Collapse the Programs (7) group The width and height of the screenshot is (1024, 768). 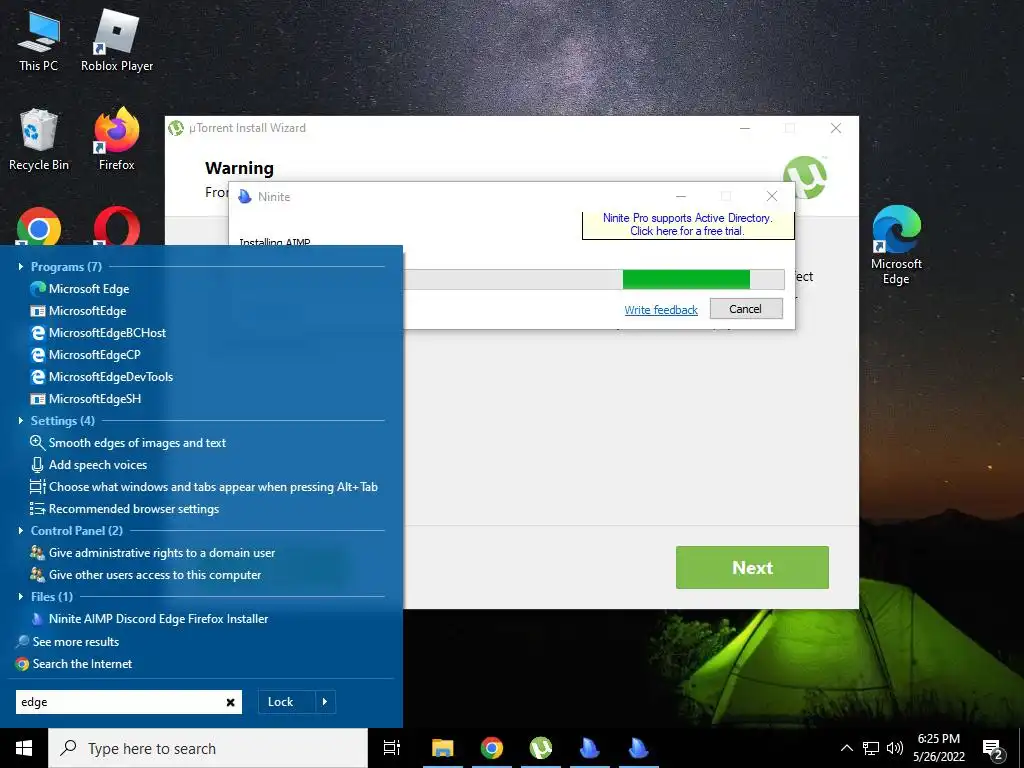[21, 266]
